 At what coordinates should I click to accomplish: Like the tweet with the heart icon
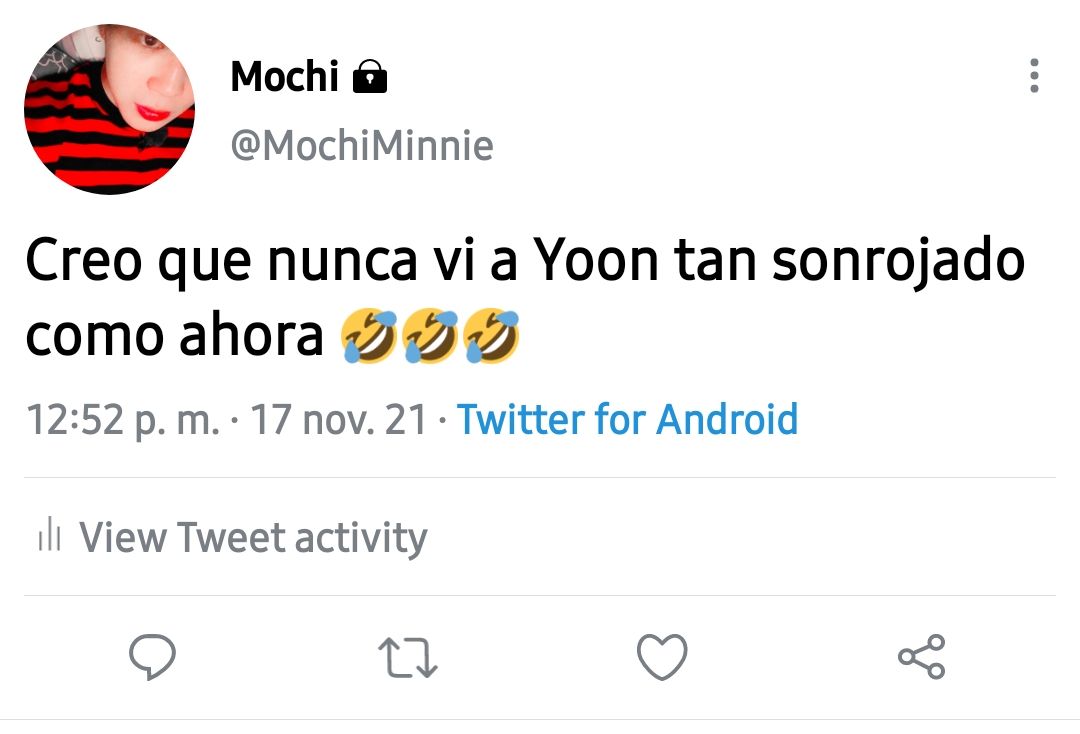pyautogui.click(x=662, y=657)
